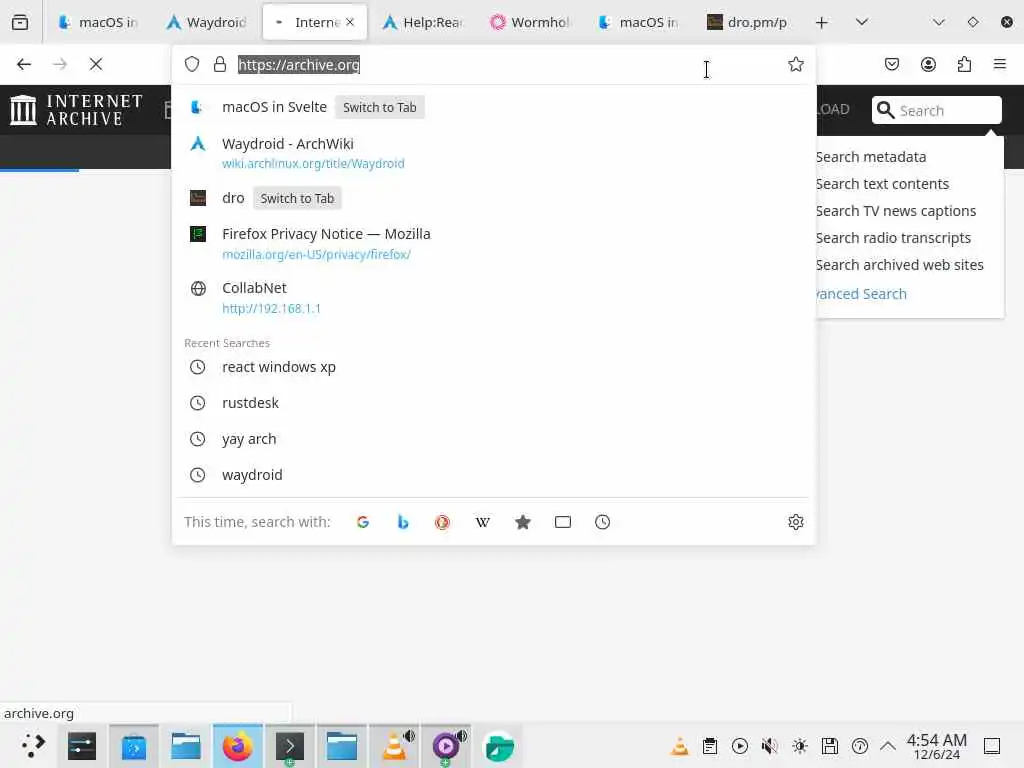Select recent search "yay arch"

point(494,439)
